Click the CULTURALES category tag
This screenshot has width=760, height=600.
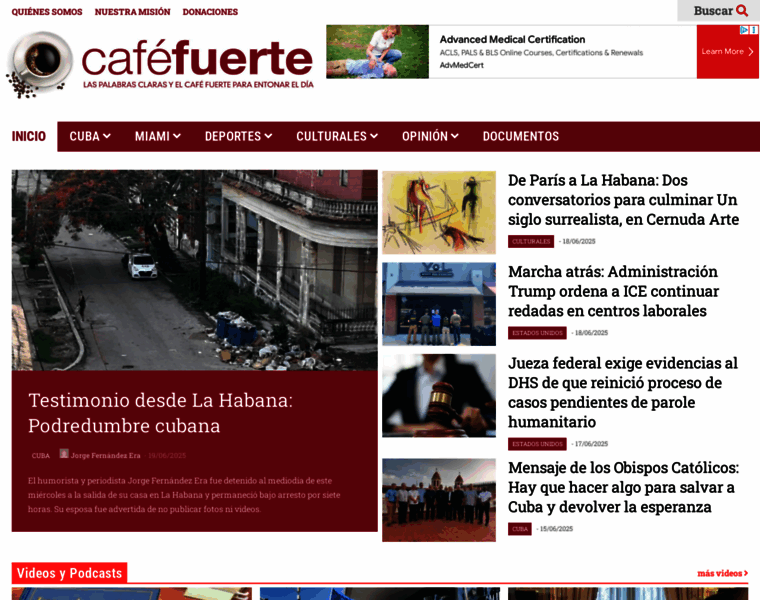pyautogui.click(x=531, y=241)
